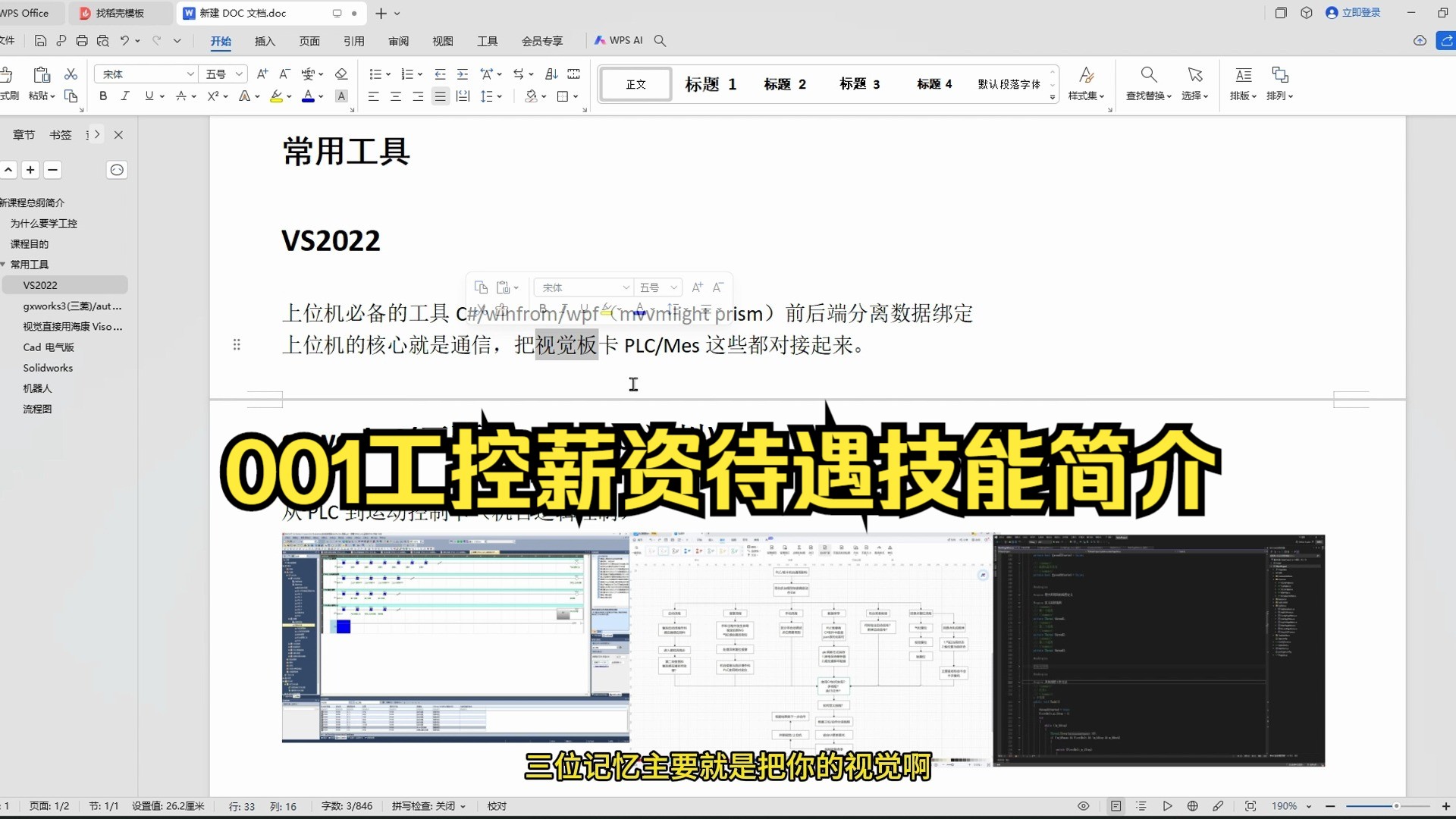Collapse the 常用工具 tree node
This screenshot has width=1456, height=819.
click(x=4, y=264)
